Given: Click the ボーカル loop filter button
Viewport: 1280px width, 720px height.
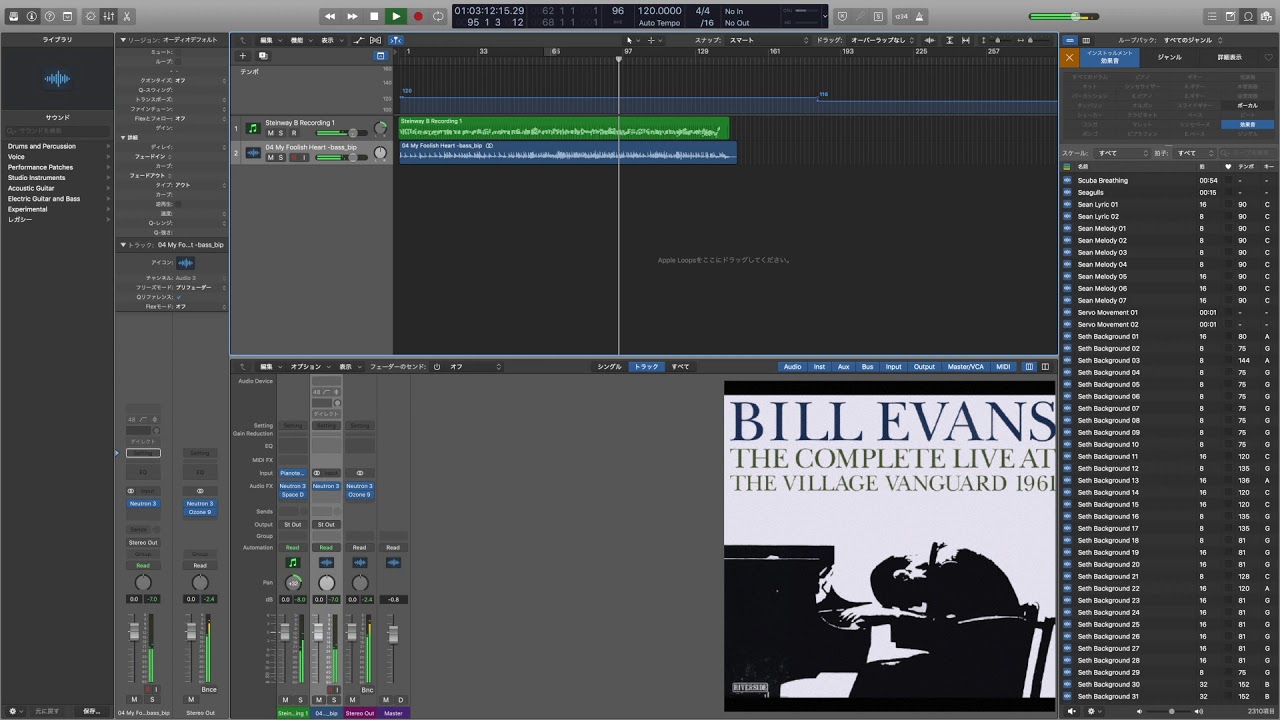Looking at the screenshot, I should click(1248, 105).
